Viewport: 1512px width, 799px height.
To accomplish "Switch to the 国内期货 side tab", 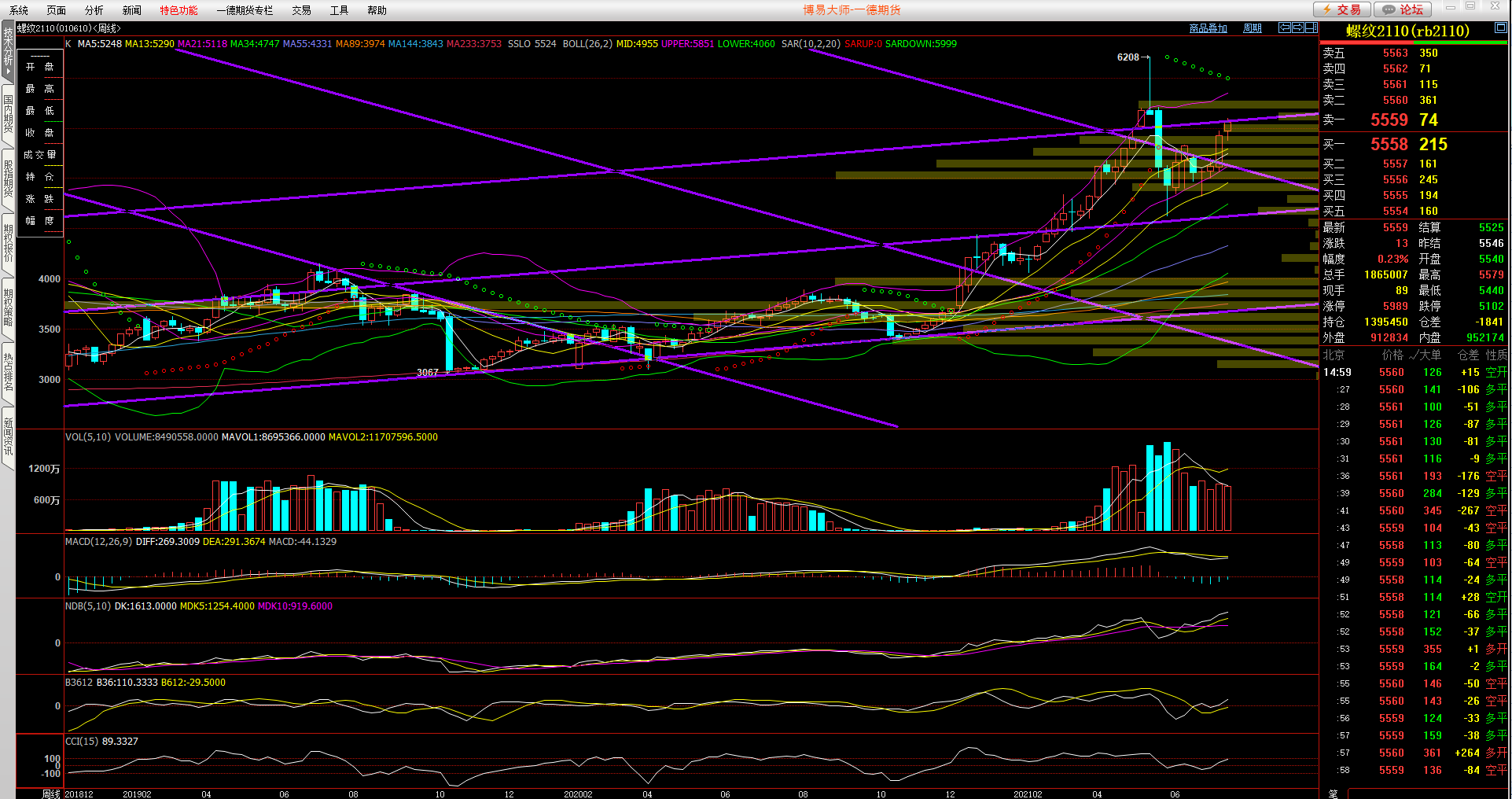I will point(8,113).
